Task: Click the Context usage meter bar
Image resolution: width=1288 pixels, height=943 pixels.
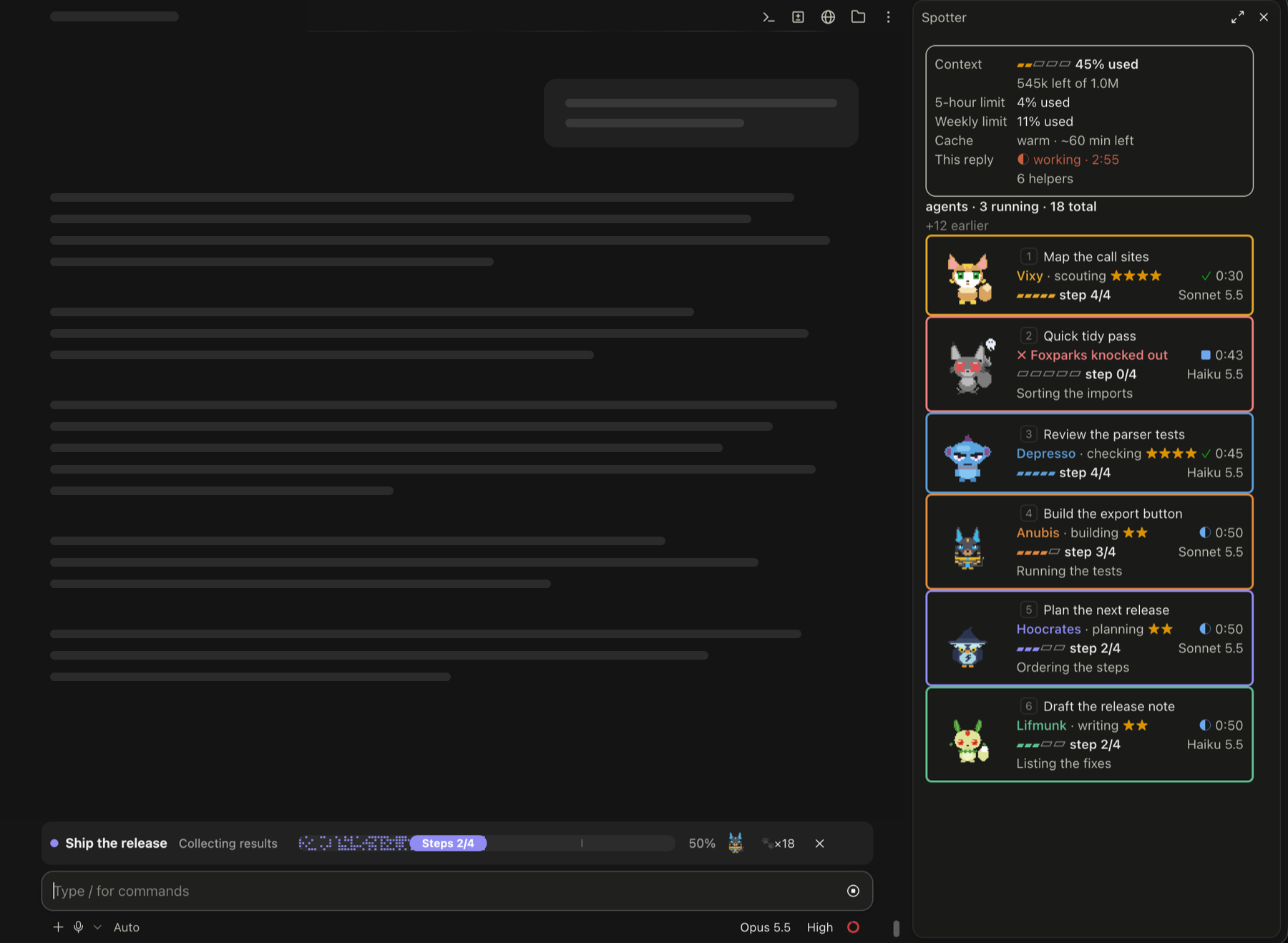Action: (1043, 64)
